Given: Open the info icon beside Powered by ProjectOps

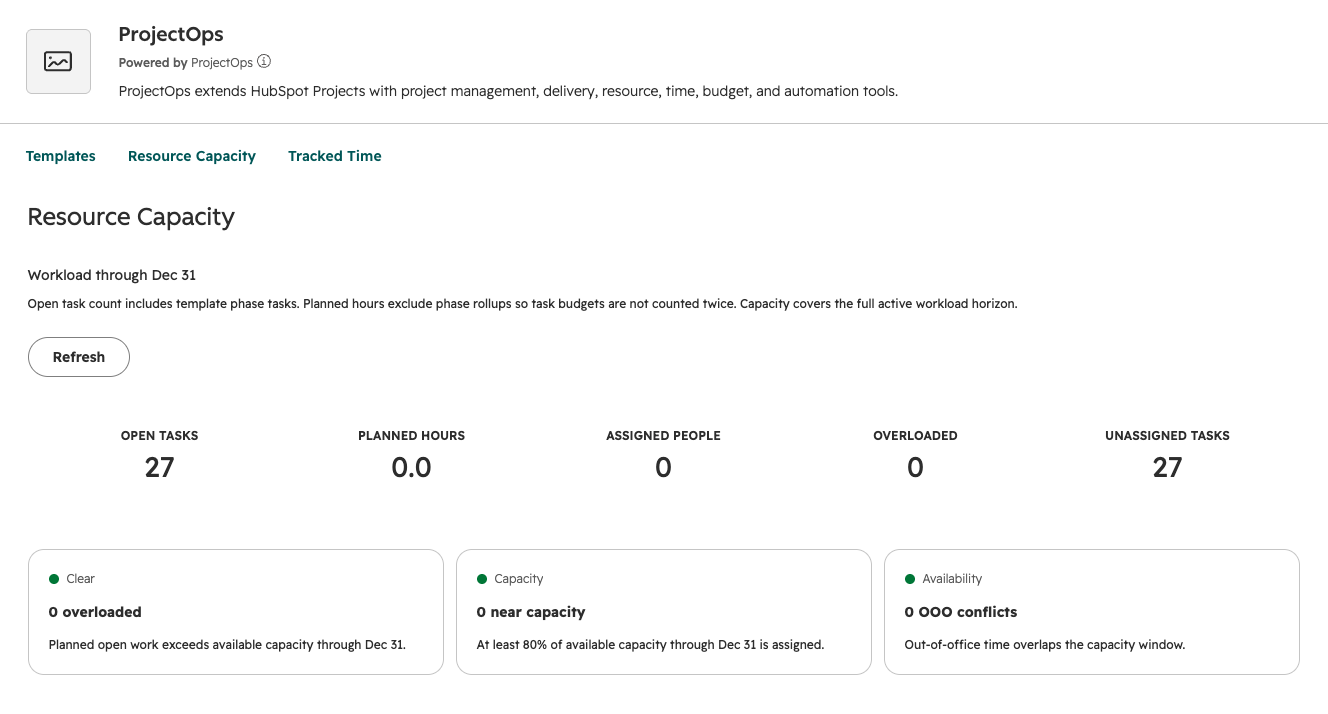Looking at the screenshot, I should coord(264,62).
